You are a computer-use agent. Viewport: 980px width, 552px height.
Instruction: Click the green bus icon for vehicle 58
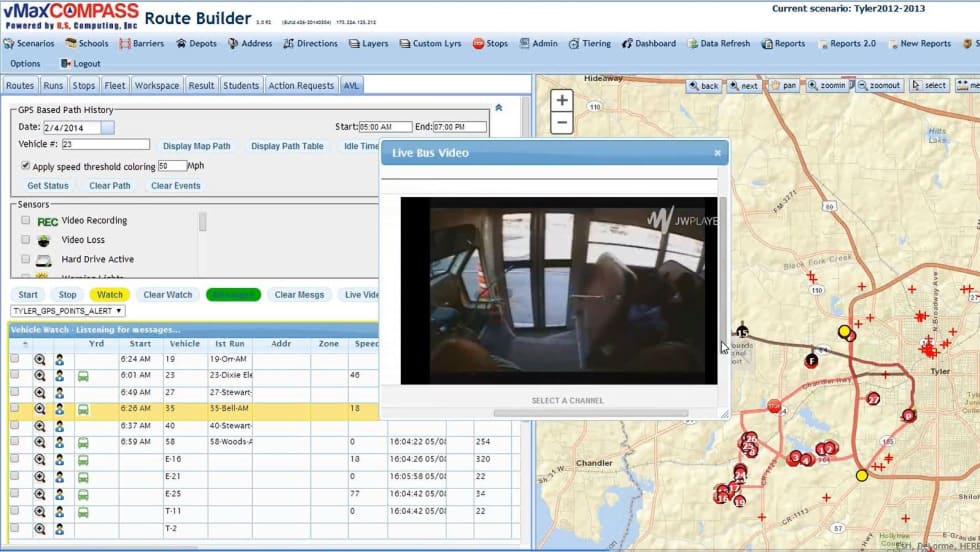click(83, 441)
